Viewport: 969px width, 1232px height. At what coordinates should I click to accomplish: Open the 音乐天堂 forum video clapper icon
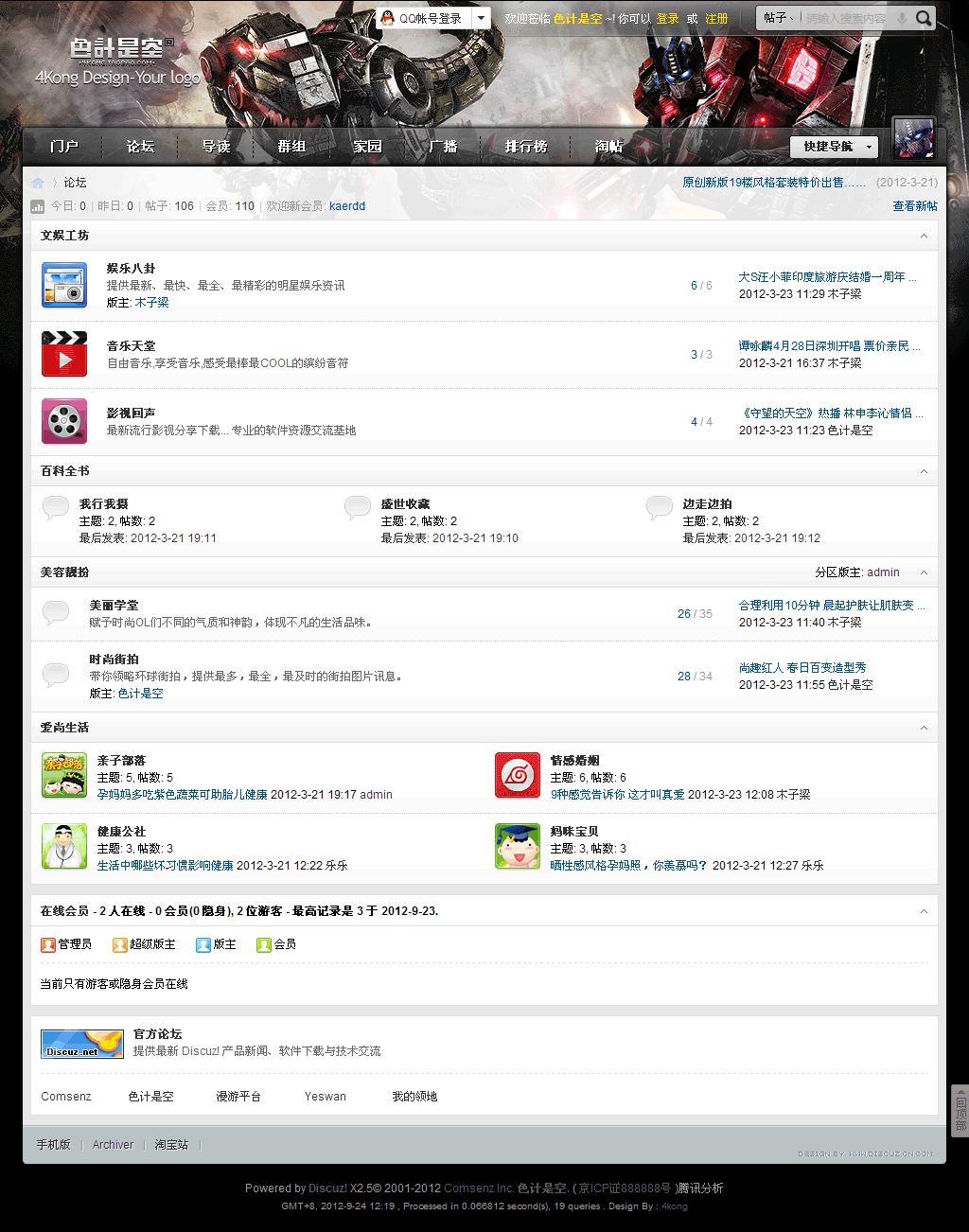tap(64, 354)
